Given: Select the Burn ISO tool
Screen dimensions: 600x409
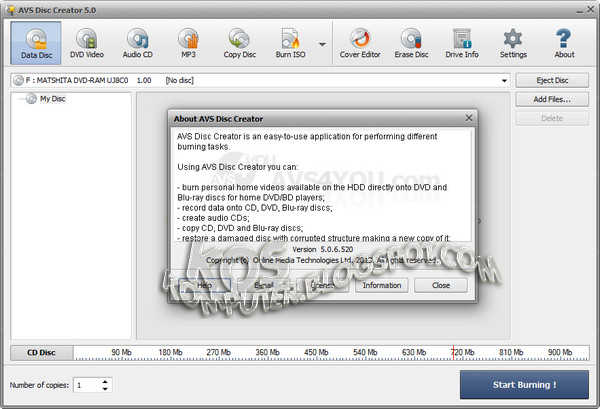Looking at the screenshot, I should coord(290,43).
